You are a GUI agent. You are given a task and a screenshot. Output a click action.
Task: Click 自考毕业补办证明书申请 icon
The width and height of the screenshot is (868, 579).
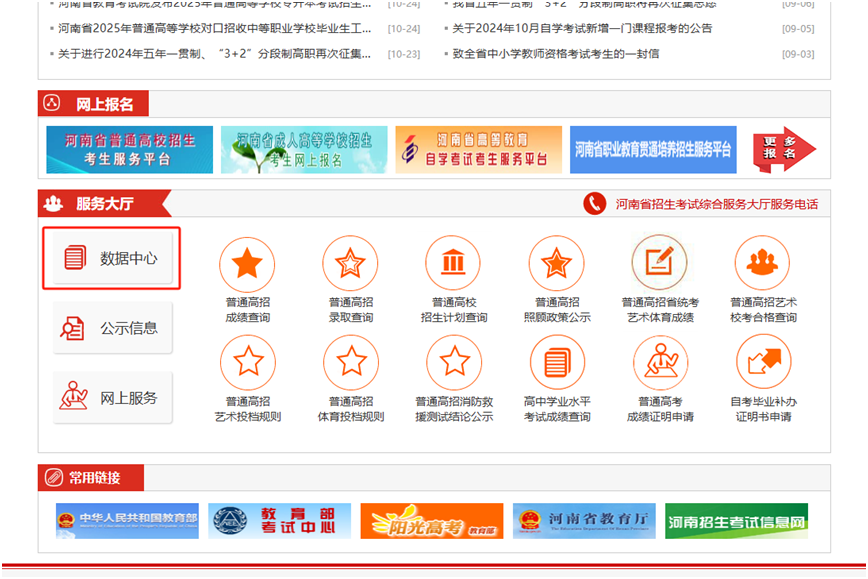(x=763, y=361)
